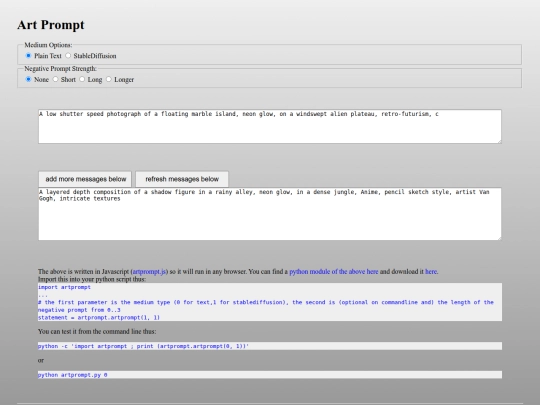
Task: Click the '# the first parameter is the medium type' comment
Action: [266, 306]
